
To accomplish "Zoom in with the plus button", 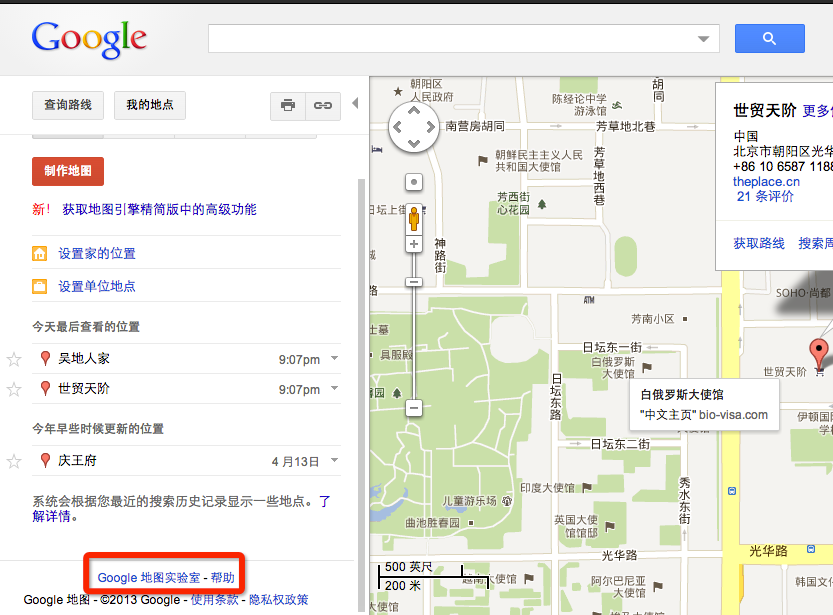I will [414, 244].
